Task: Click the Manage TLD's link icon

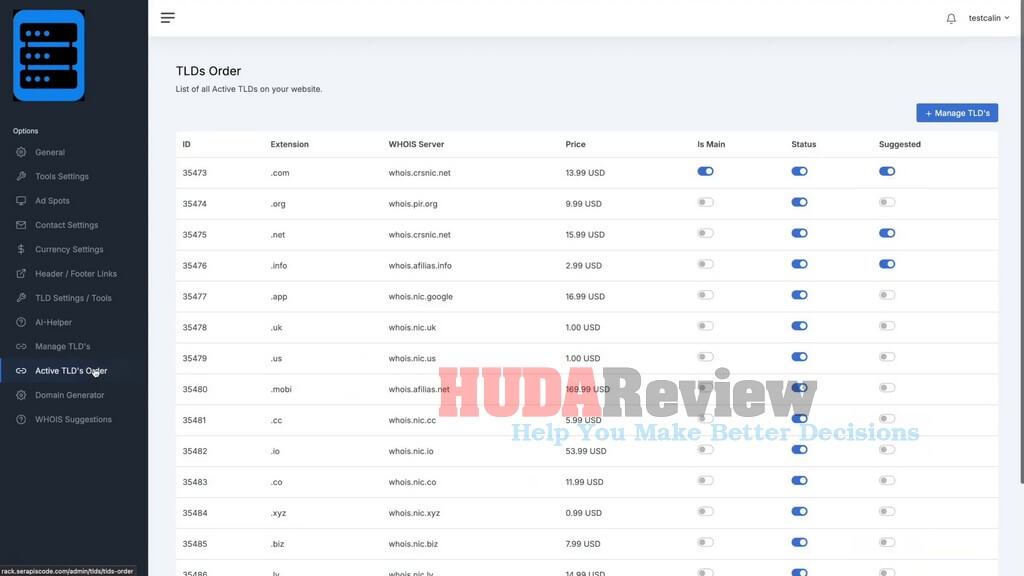Action: click(x=21, y=346)
